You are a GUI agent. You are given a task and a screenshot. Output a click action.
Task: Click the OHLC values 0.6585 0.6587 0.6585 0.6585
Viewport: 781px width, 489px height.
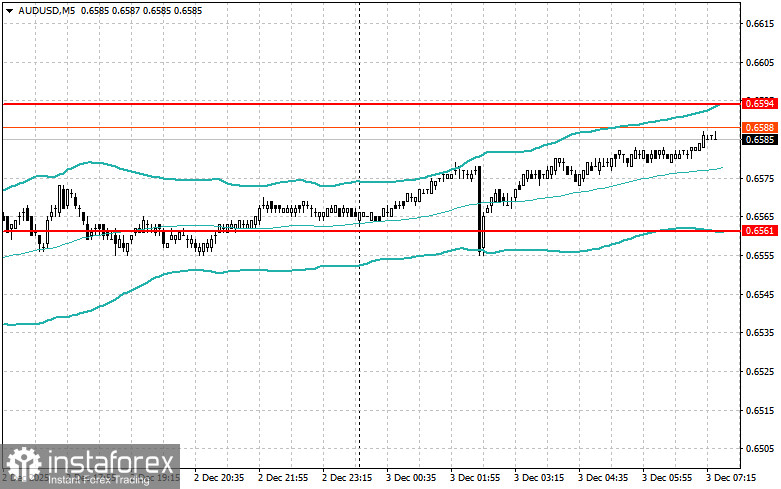coord(141,10)
